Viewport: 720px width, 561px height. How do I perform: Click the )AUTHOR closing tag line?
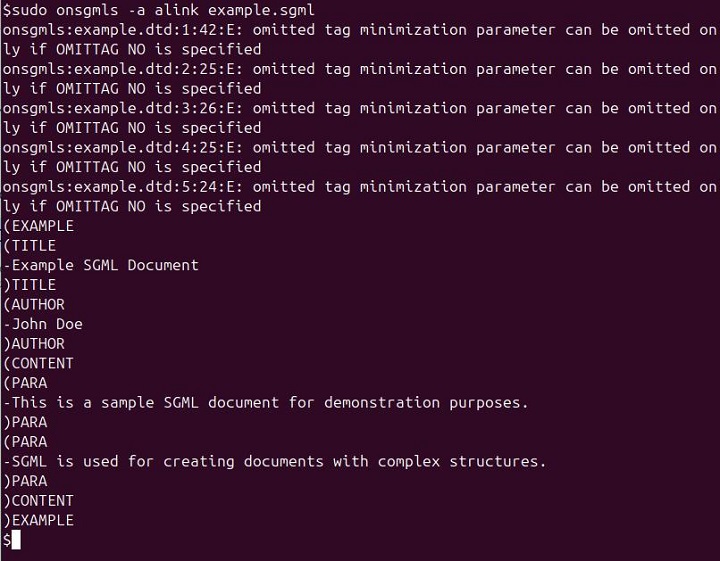coord(35,344)
